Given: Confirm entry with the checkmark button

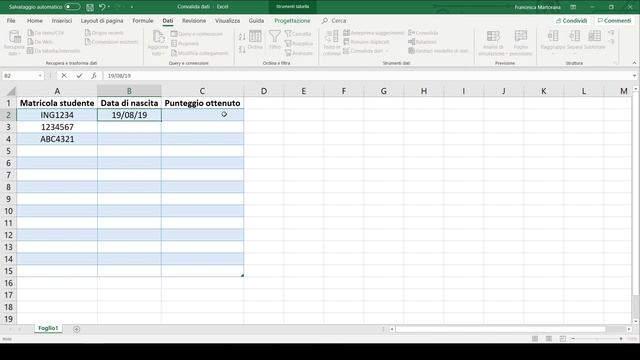Looking at the screenshot, I should pos(79,76).
